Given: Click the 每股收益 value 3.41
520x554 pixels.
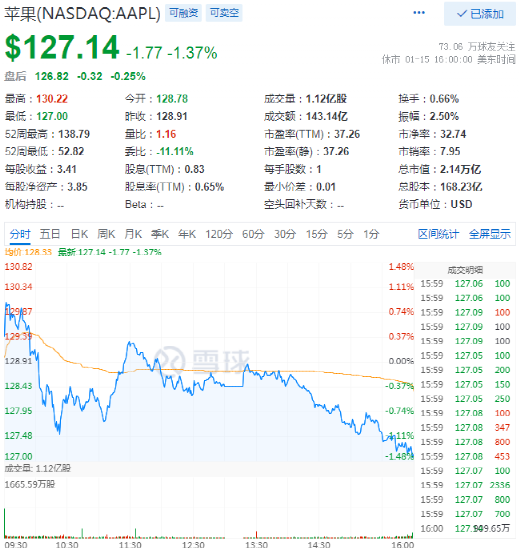Looking at the screenshot, I should [x=67, y=169].
